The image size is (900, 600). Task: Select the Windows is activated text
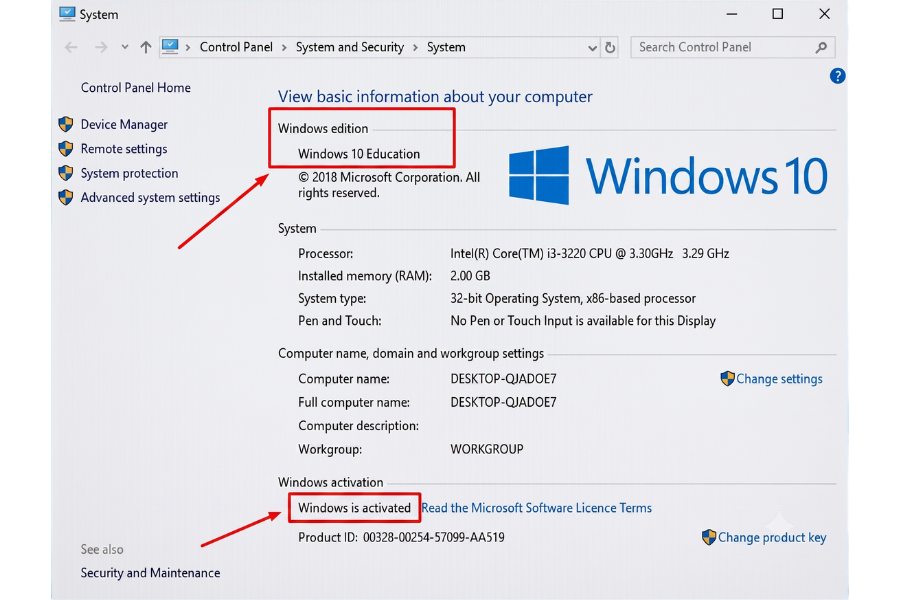tap(354, 508)
